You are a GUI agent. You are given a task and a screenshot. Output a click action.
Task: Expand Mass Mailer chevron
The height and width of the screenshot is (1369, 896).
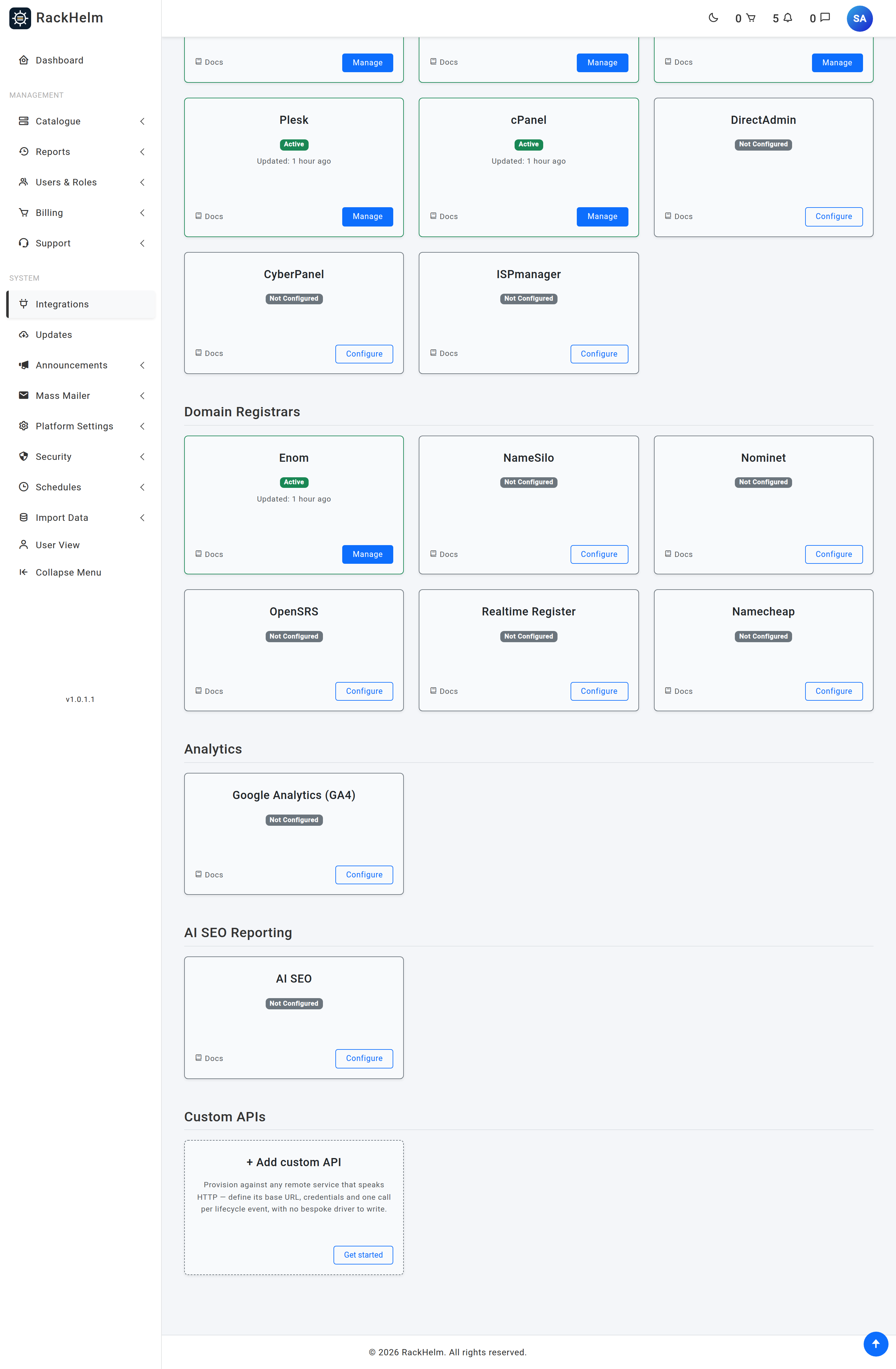[142, 396]
